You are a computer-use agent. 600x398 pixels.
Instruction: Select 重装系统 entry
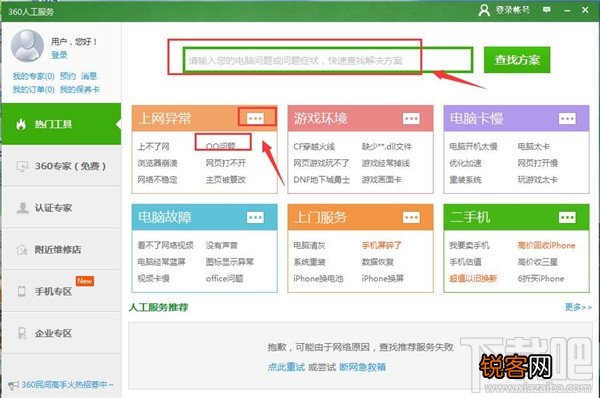click(x=466, y=180)
